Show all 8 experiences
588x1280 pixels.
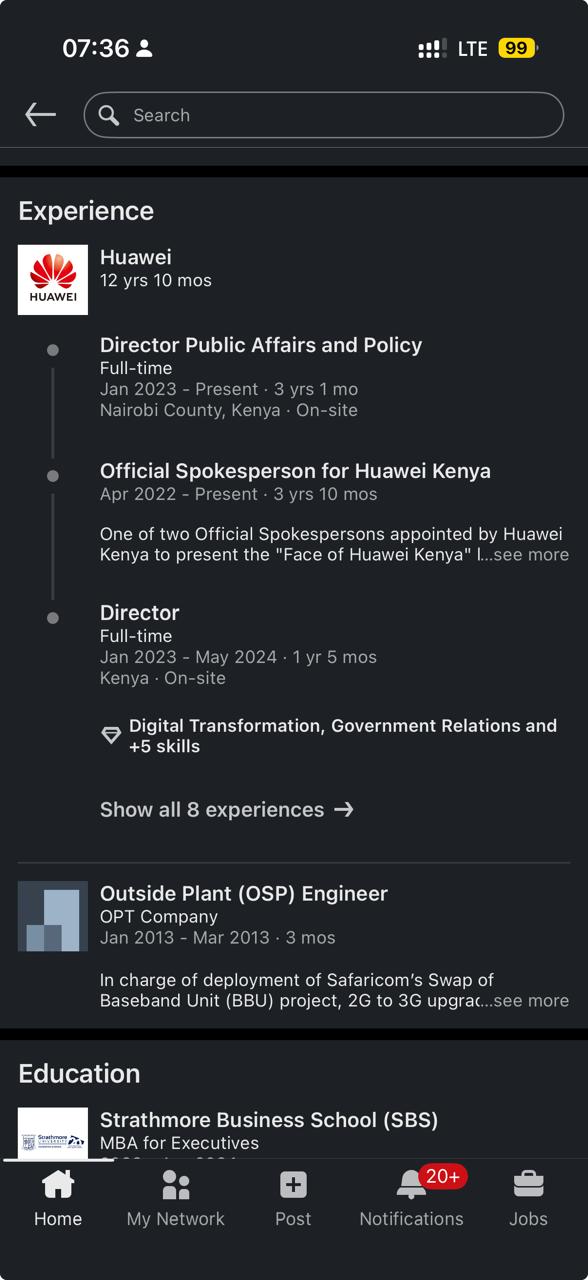point(227,810)
